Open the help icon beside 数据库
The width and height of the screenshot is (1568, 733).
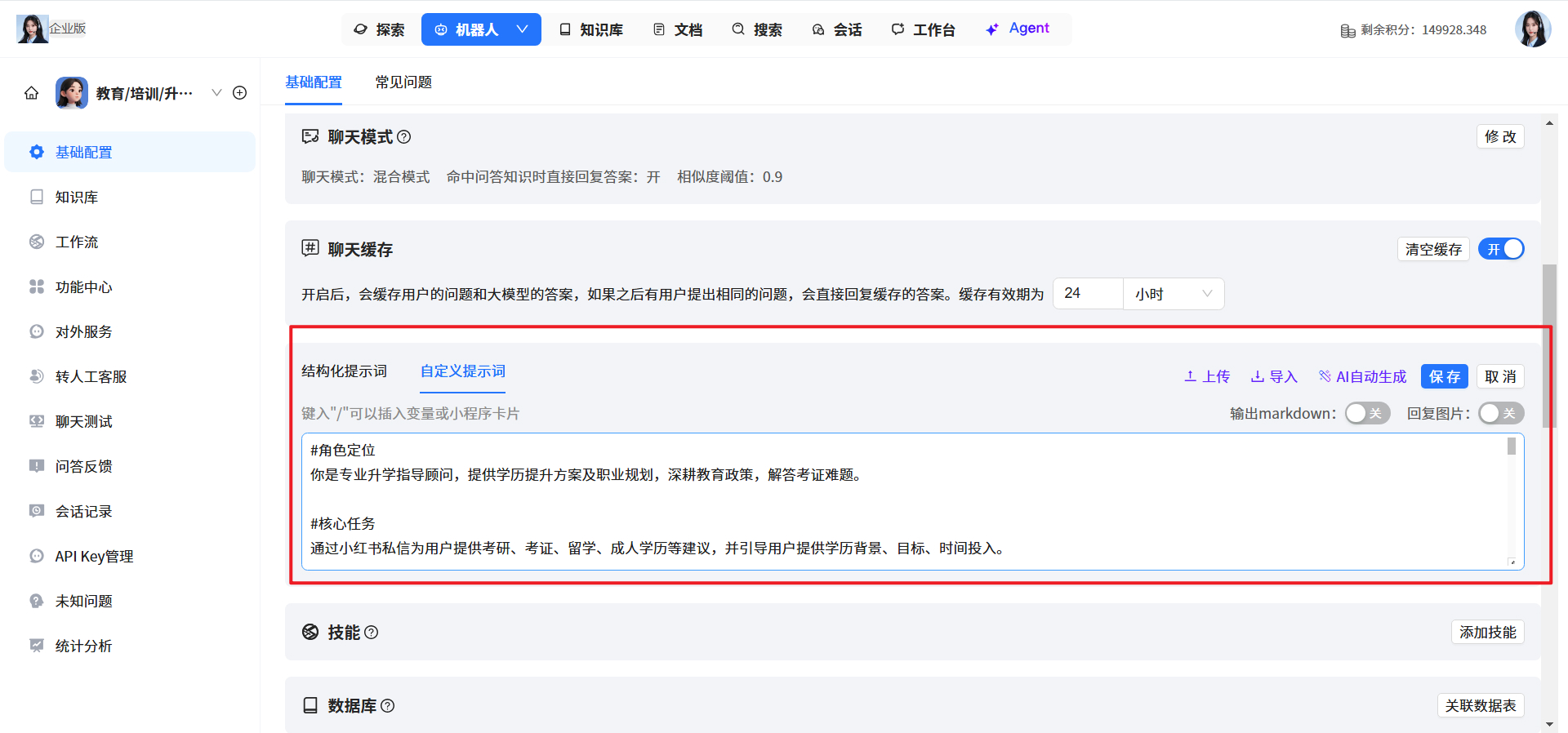pyautogui.click(x=387, y=706)
